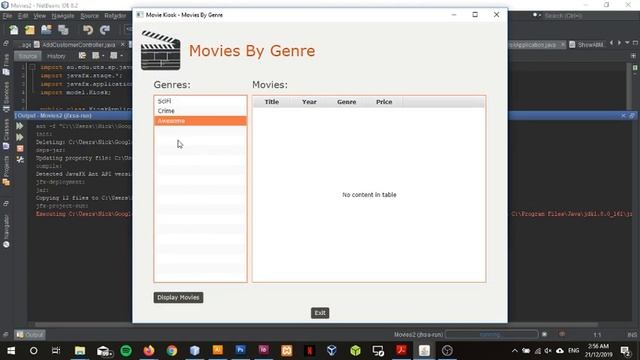
Task: Click the Open Project icon in NetBeans toolbar
Action: point(47,30)
